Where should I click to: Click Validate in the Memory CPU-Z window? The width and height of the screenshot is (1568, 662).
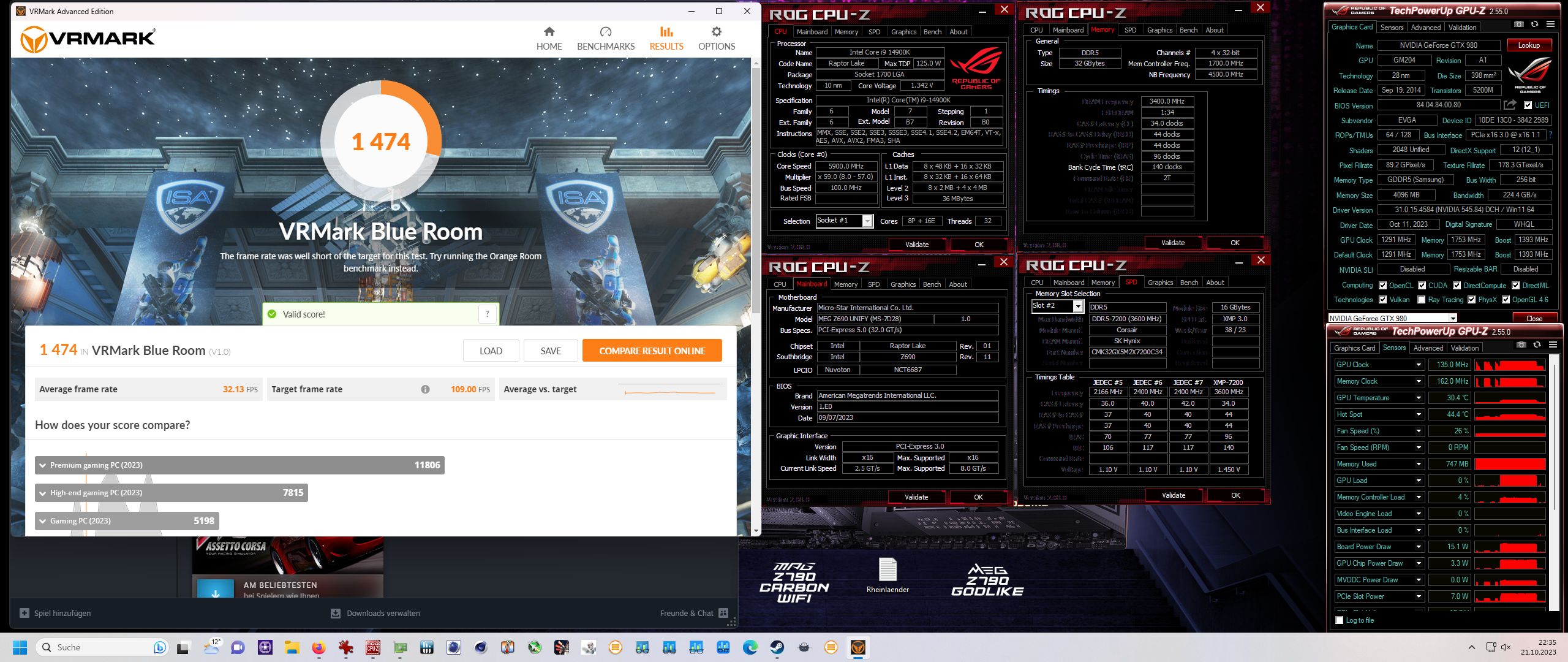click(1173, 243)
